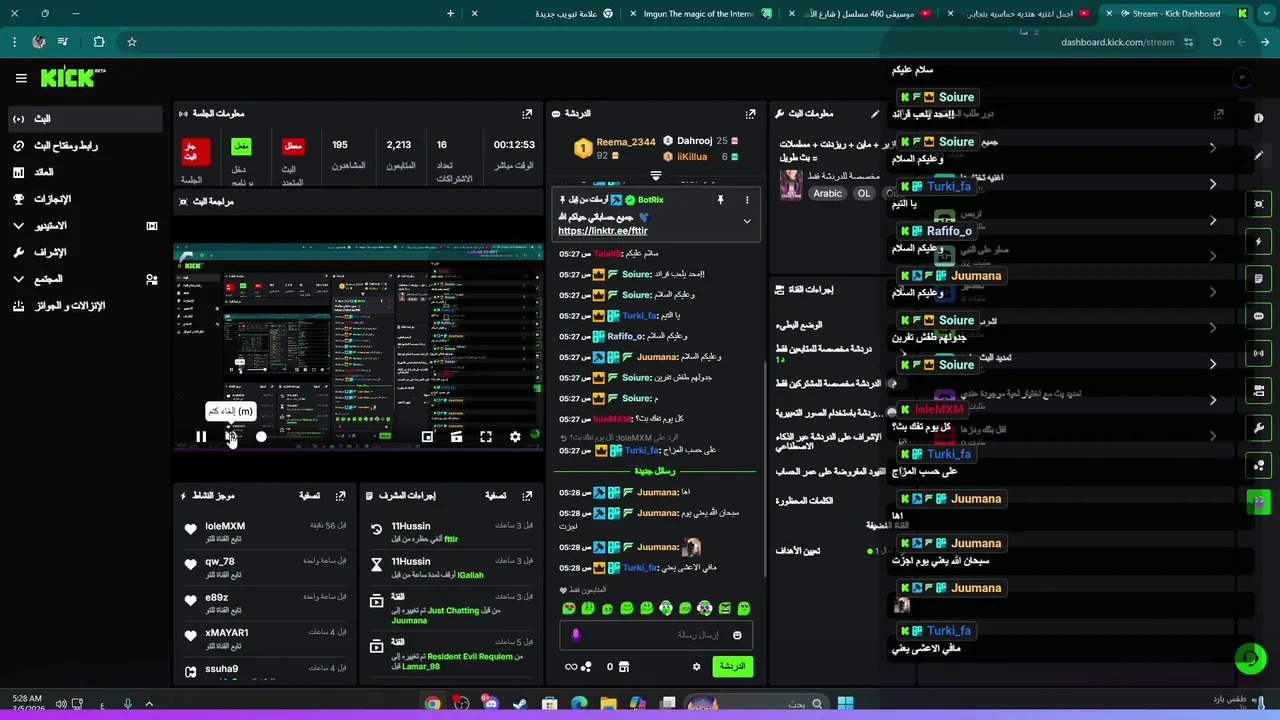Screen dimensions: 1280x720
Task: Enter fullscreen in the stream preview
Action: (486, 436)
